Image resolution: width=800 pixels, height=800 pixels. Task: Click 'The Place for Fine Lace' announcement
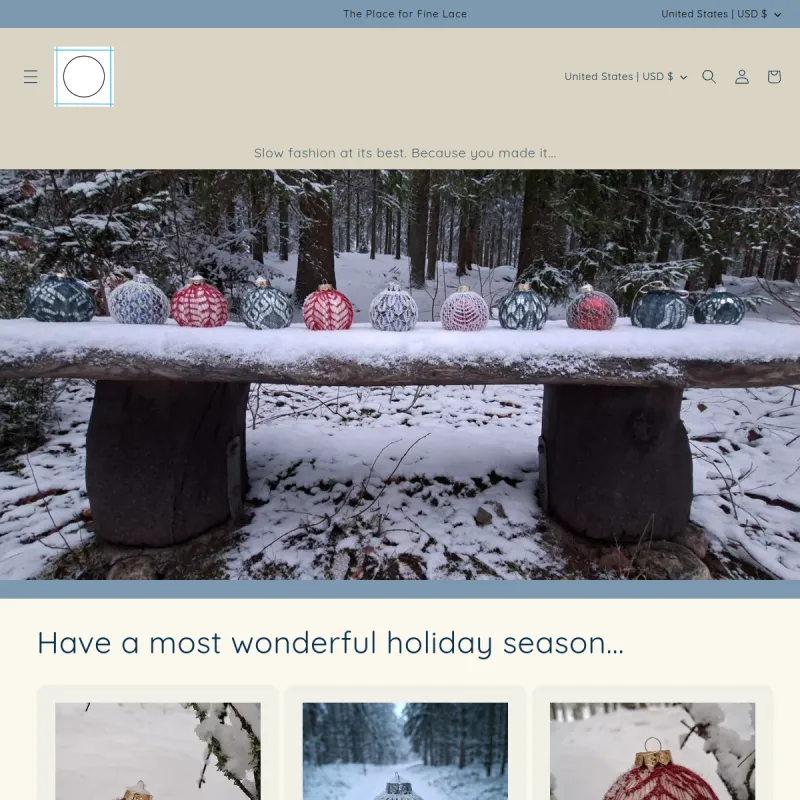(405, 14)
